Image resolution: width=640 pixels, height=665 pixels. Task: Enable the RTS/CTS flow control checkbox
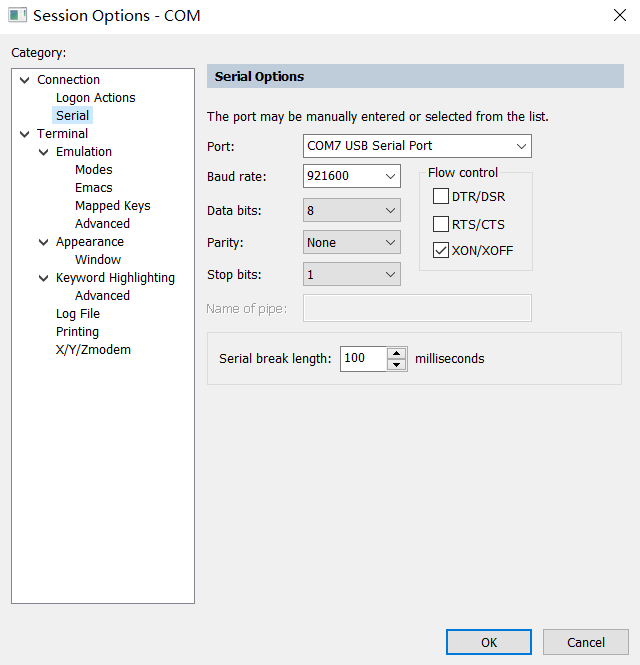pyautogui.click(x=441, y=224)
